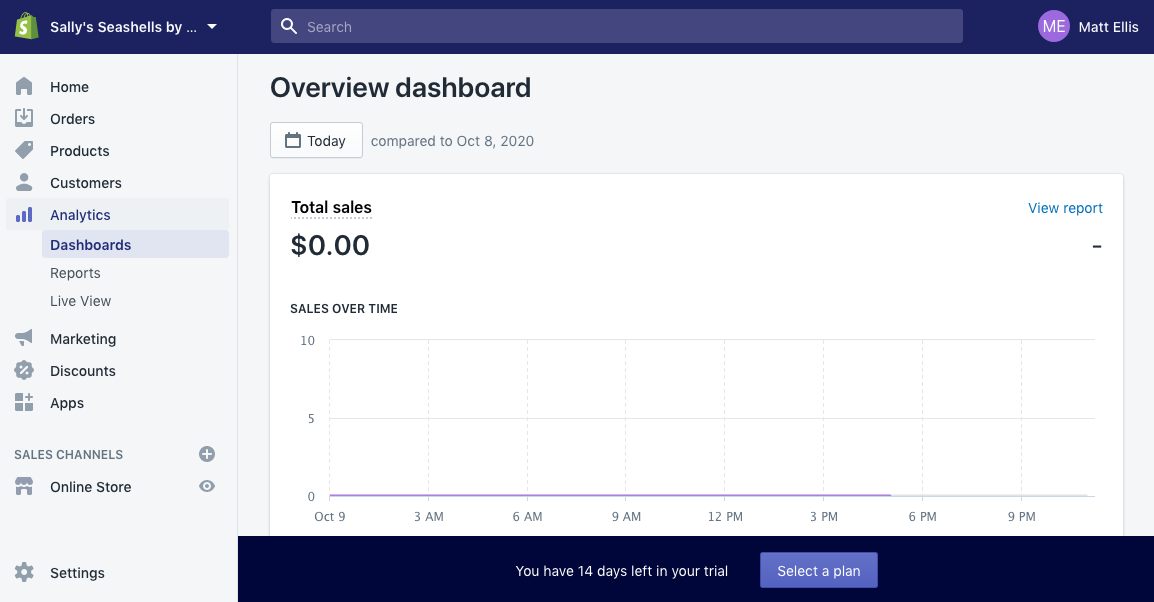Open Discounts via the percent badge icon
The height and width of the screenshot is (602, 1154).
click(24, 370)
